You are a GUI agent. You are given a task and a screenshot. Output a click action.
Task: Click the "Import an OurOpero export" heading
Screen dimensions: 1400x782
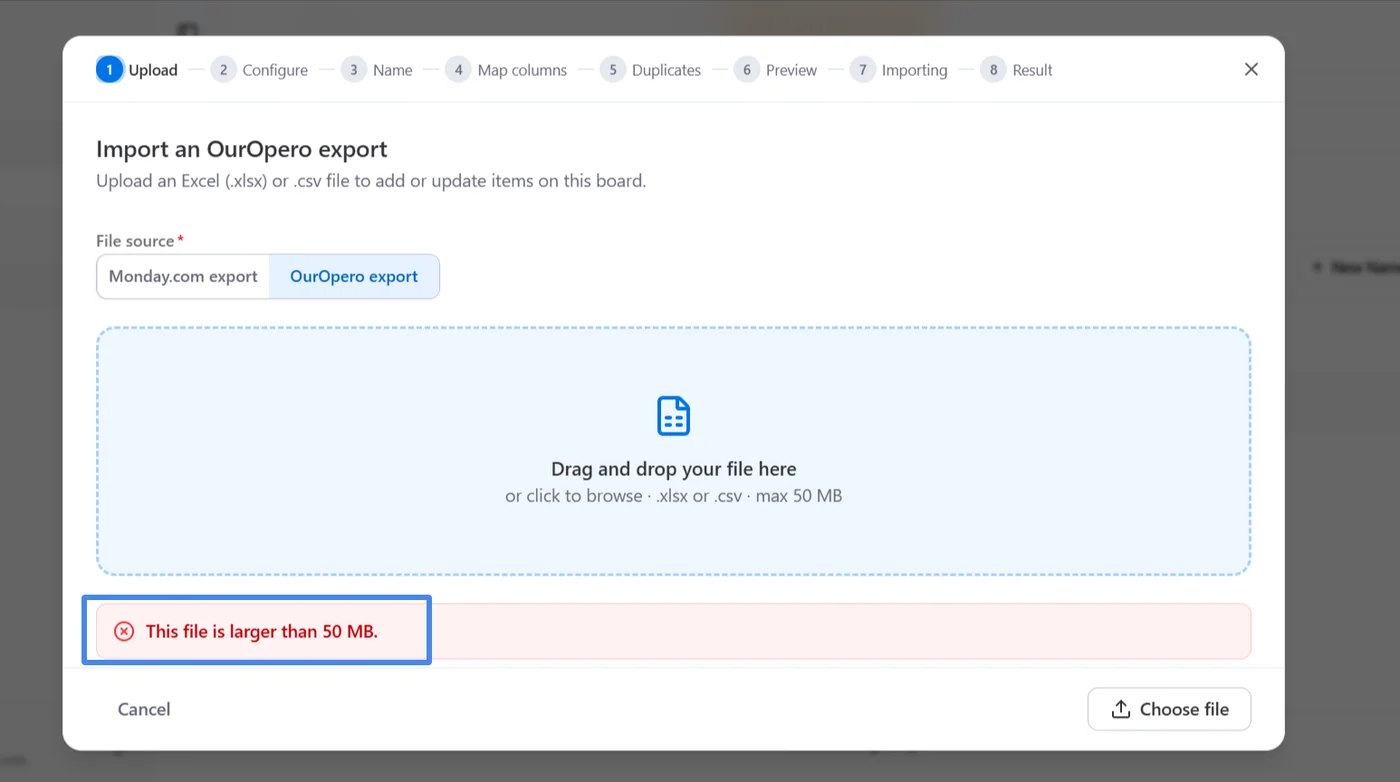[x=242, y=150]
